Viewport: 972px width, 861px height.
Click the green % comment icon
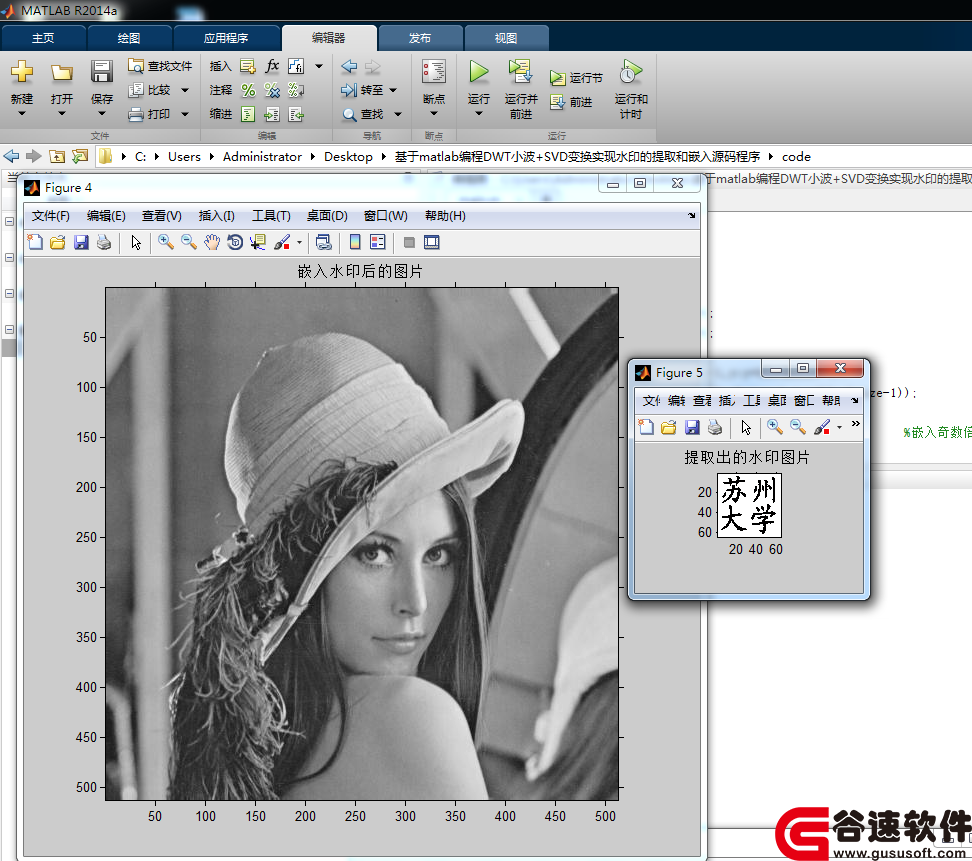(248, 91)
